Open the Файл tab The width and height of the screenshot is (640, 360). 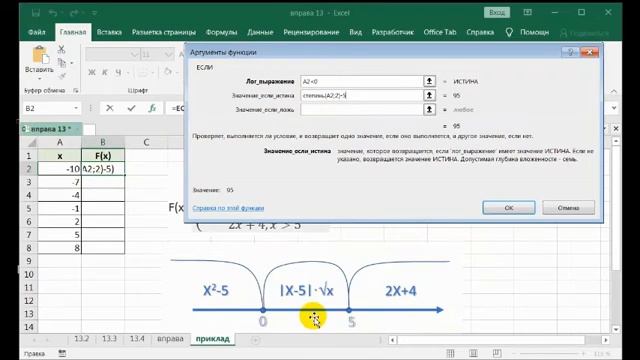[x=37, y=32]
